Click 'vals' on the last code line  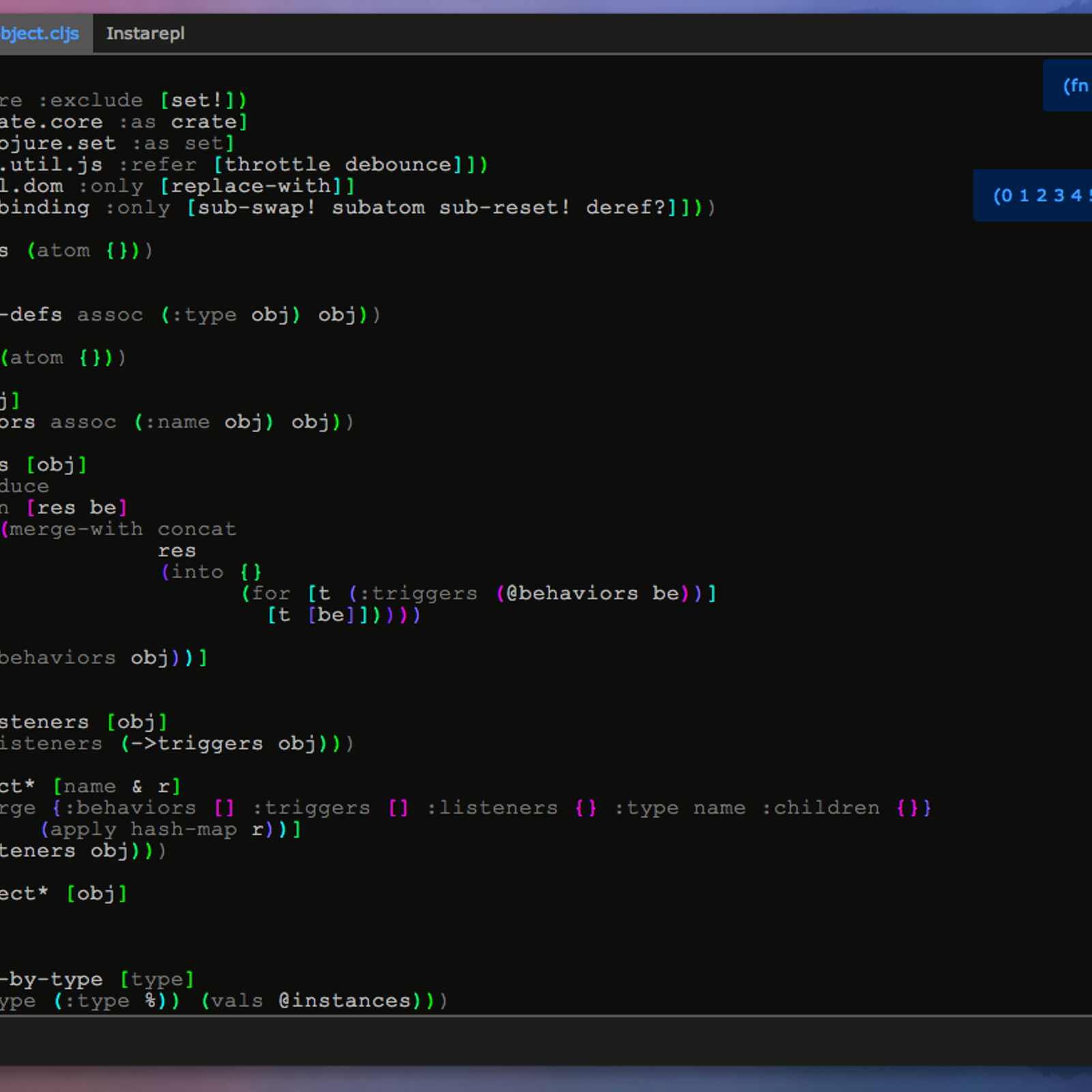click(x=237, y=1001)
